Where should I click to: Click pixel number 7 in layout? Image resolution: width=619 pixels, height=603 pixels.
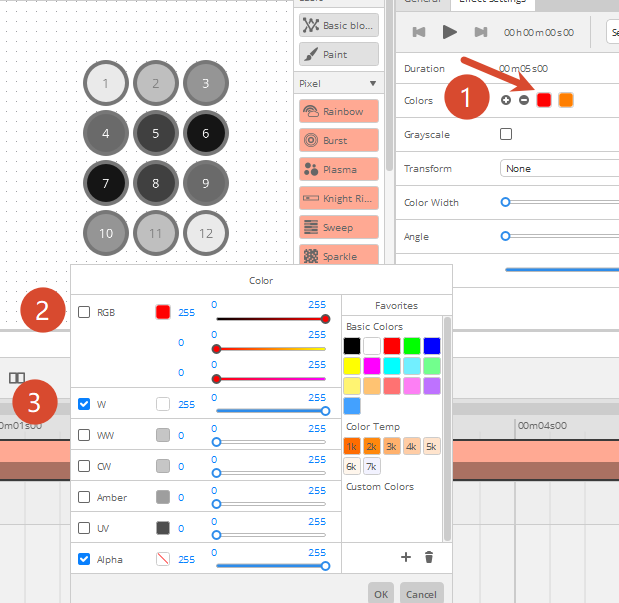tap(106, 184)
